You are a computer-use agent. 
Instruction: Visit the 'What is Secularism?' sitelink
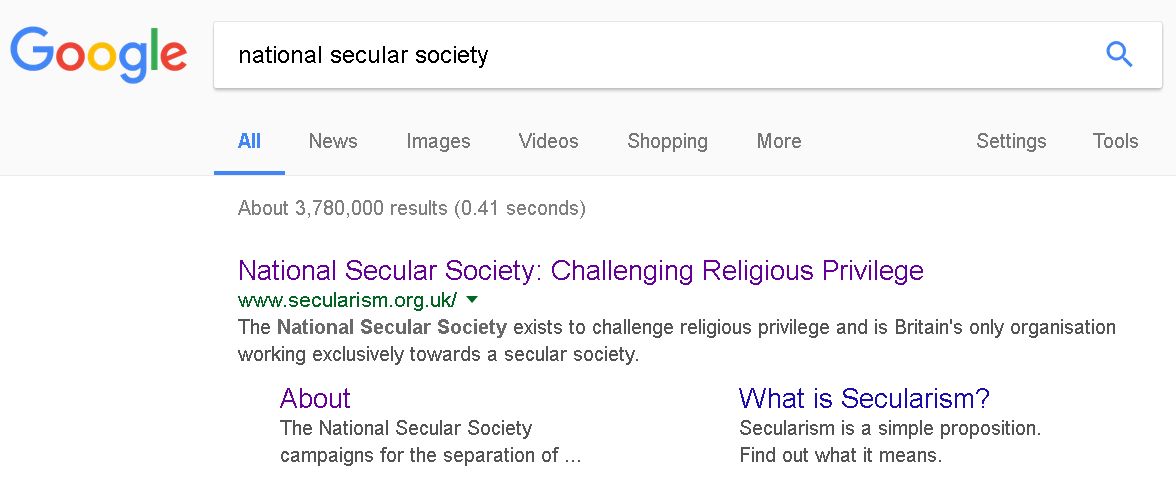coord(864,398)
